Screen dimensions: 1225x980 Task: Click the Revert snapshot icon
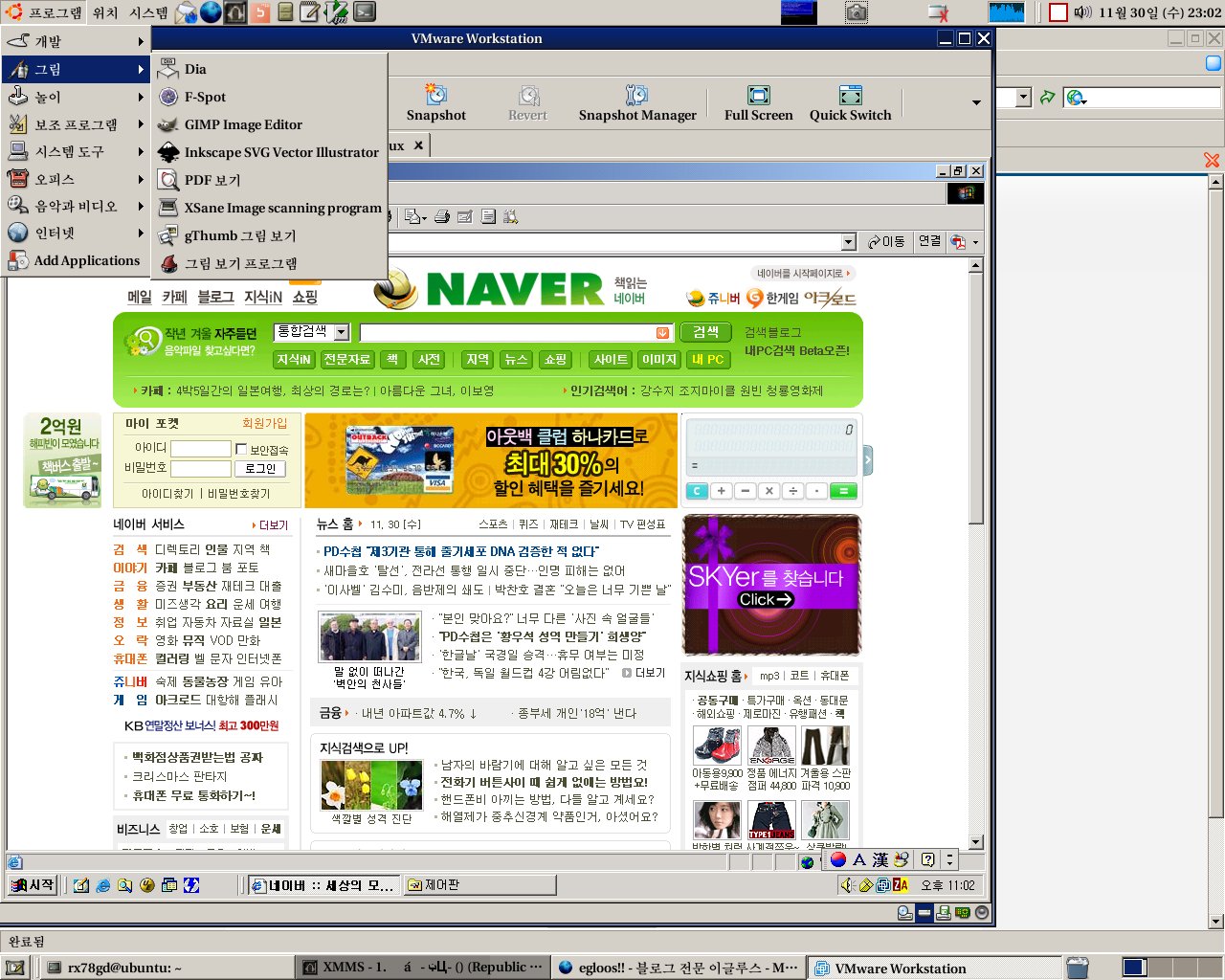[x=527, y=103]
